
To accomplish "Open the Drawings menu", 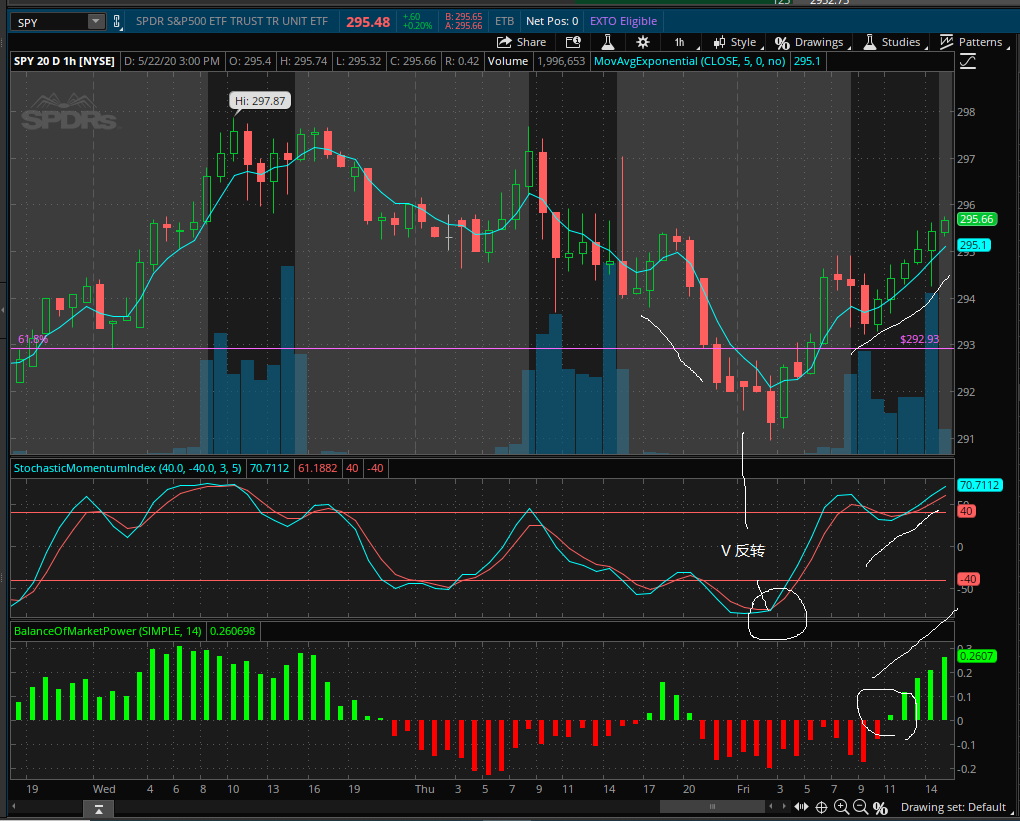I will (x=811, y=42).
